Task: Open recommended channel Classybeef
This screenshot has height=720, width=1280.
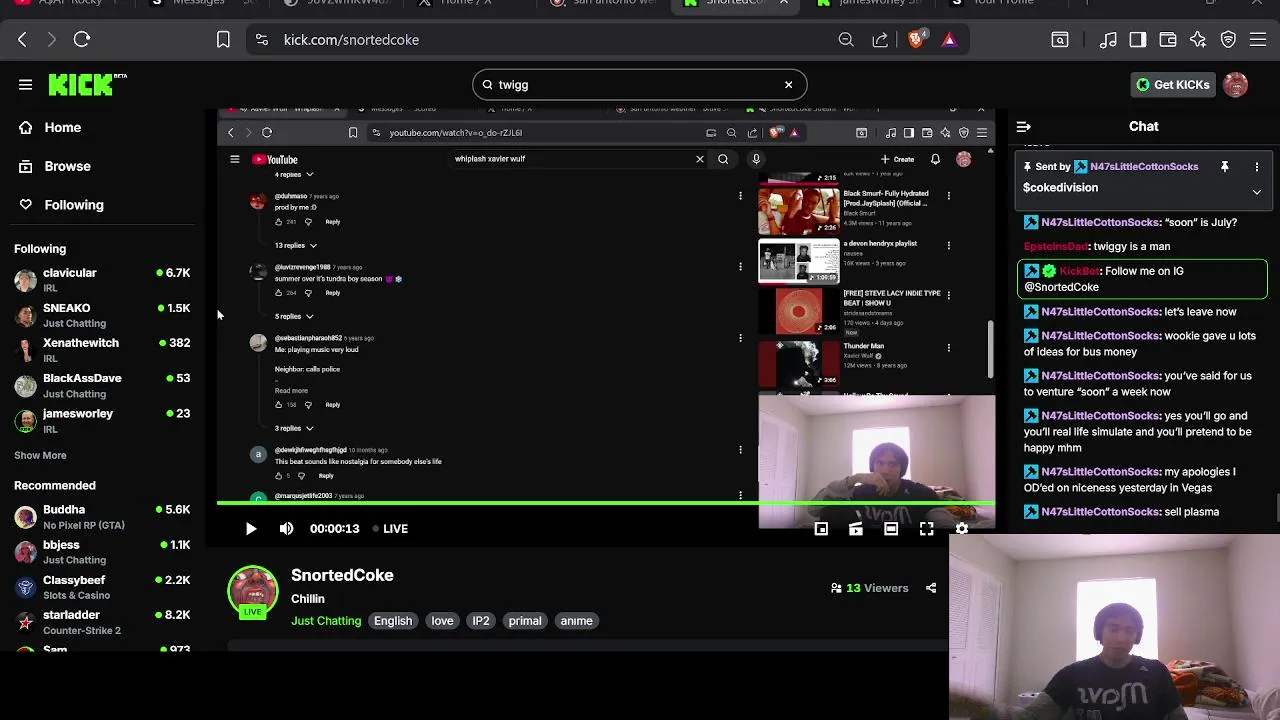Action: click(102, 587)
